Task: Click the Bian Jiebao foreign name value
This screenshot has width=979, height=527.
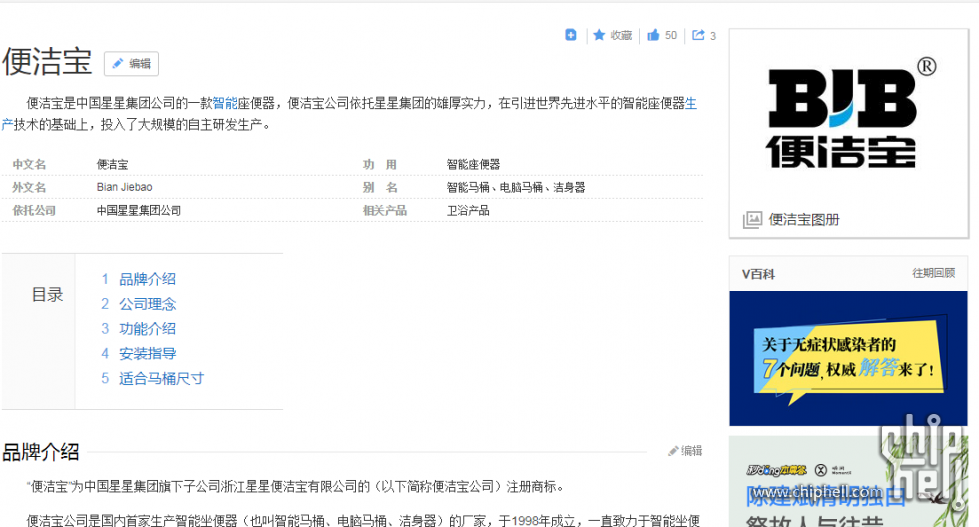Action: point(124,187)
